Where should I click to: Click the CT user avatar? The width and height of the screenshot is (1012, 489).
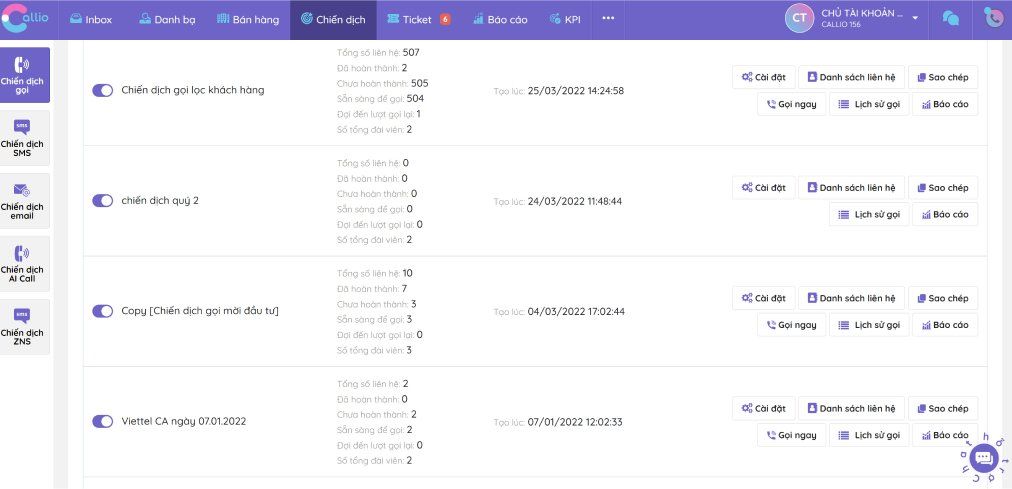click(799, 19)
